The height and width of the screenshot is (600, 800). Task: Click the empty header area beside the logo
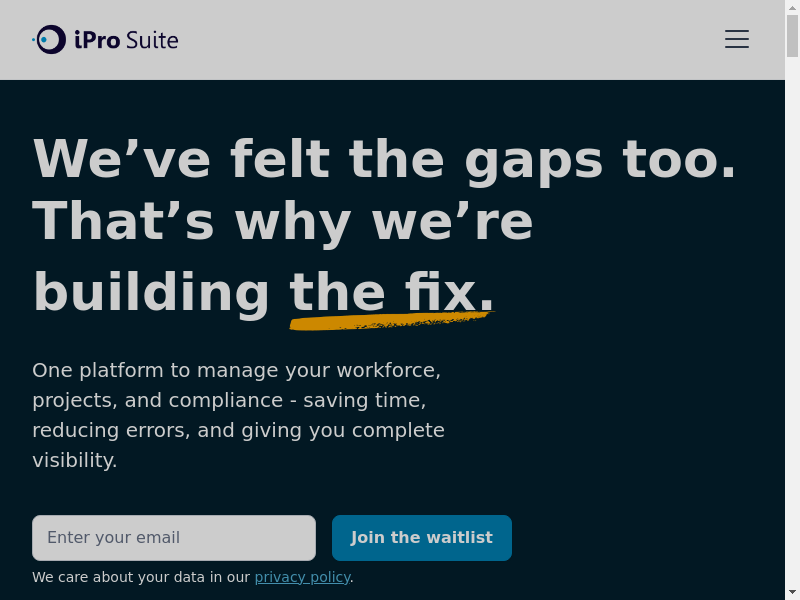(x=450, y=40)
